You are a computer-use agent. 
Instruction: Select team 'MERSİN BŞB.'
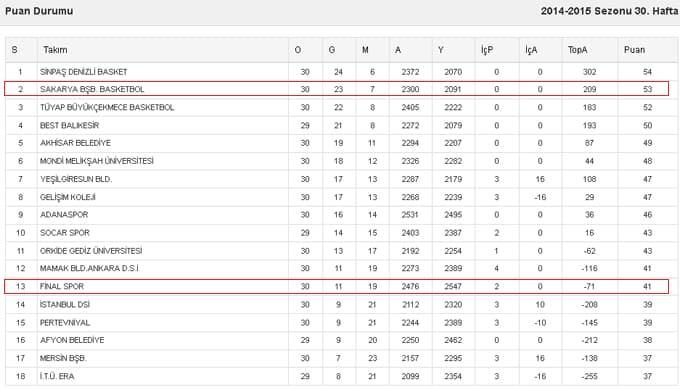point(63,358)
